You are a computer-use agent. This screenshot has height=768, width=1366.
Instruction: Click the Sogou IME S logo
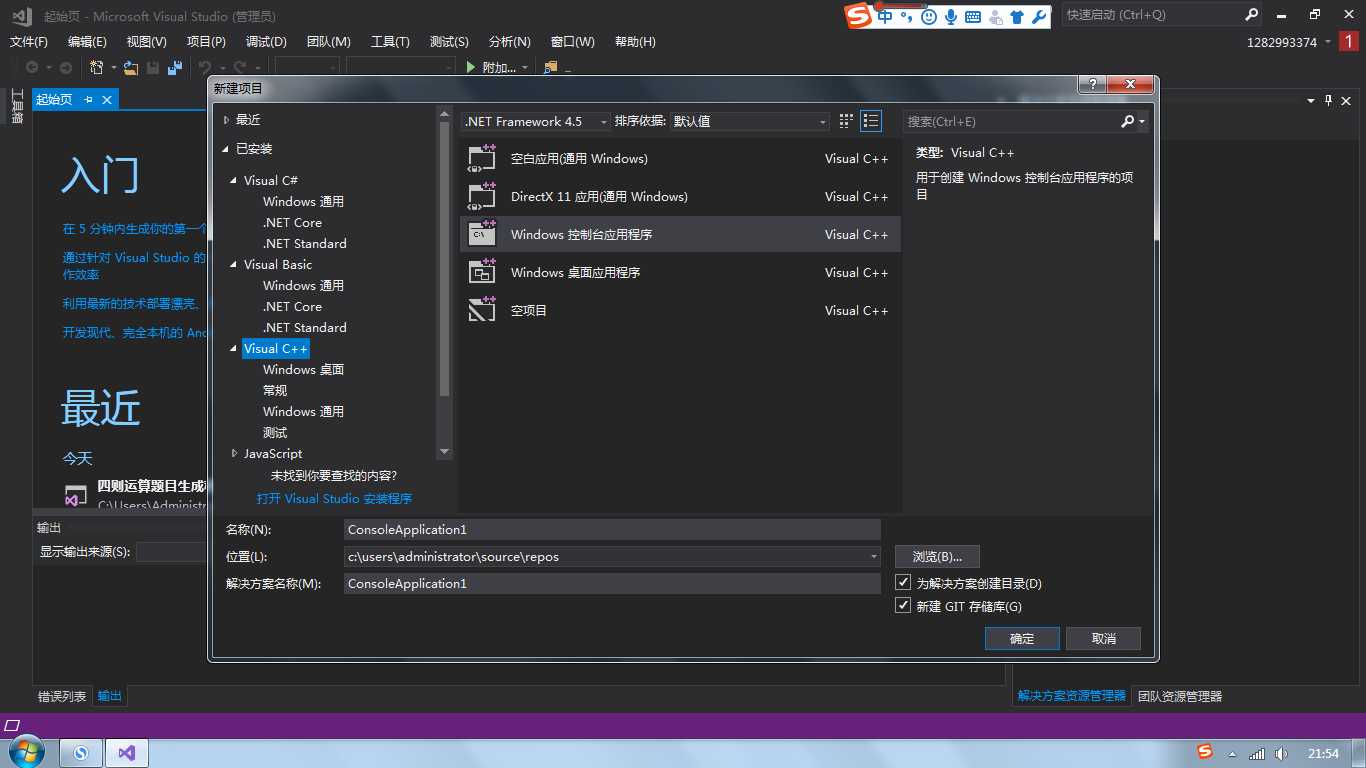pos(858,16)
